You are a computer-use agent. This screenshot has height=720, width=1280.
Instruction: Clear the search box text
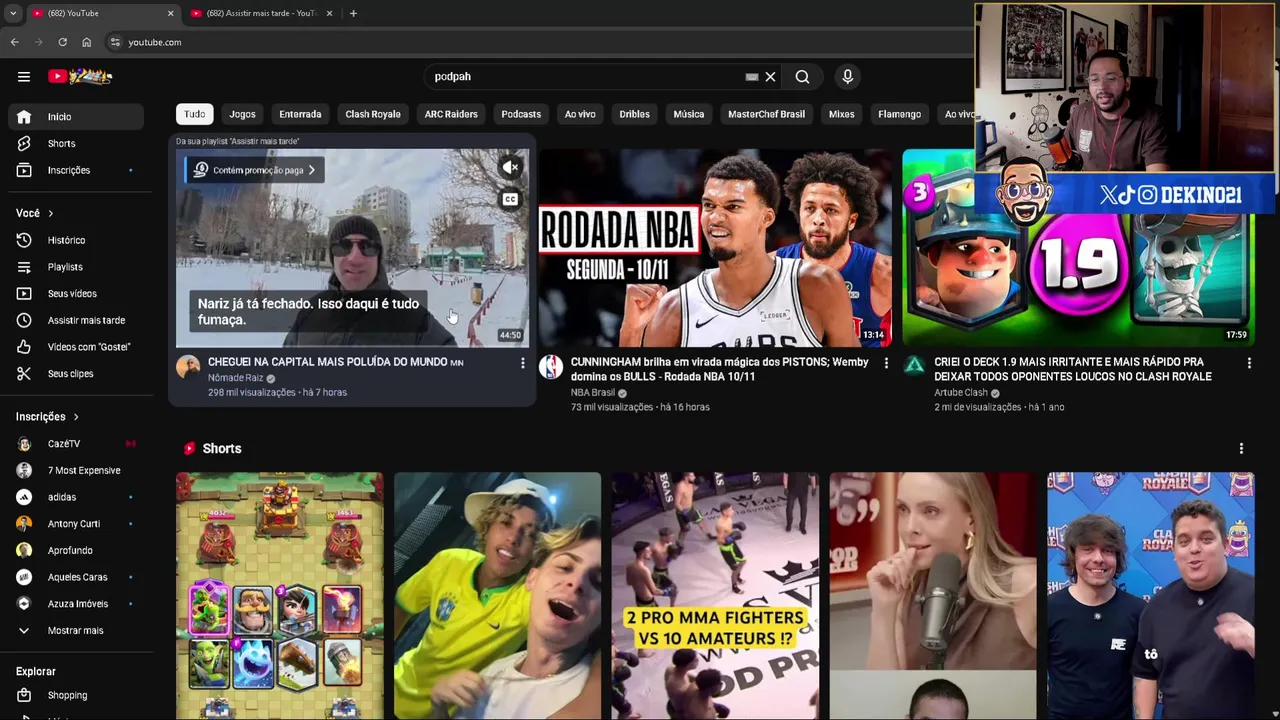(x=770, y=76)
